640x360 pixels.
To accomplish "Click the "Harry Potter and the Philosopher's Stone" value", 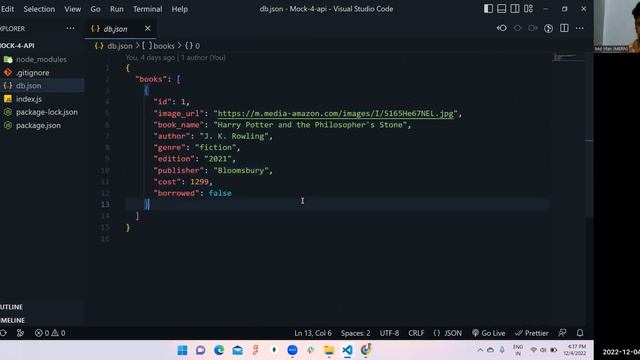I will click(x=312, y=125).
